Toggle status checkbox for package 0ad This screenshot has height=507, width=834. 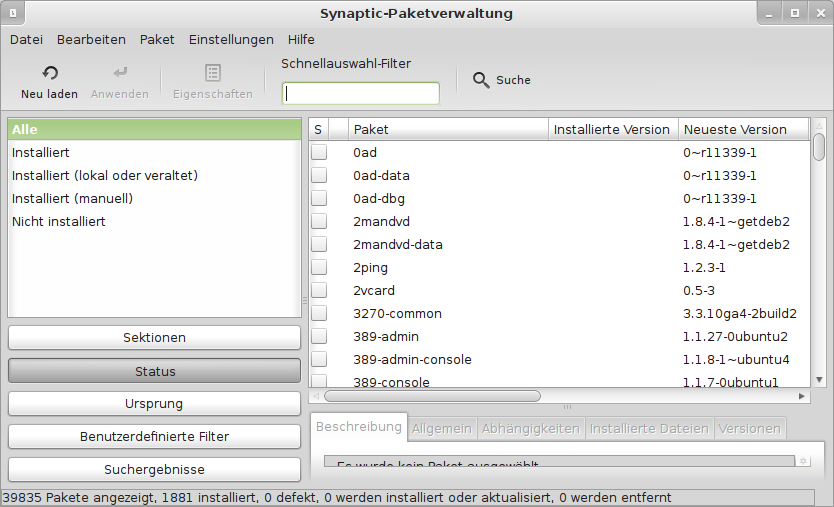point(319,153)
